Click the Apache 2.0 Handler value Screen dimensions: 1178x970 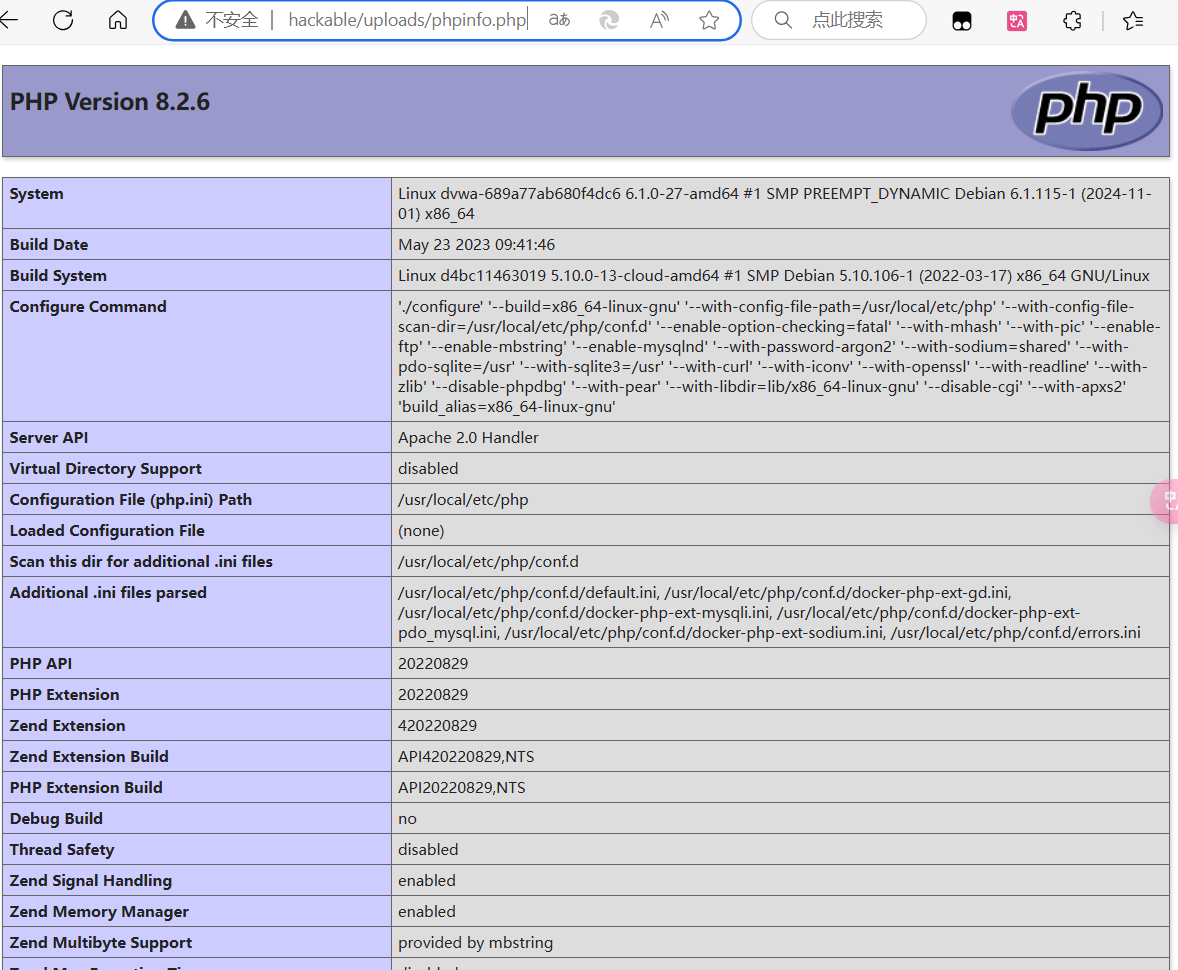(468, 437)
